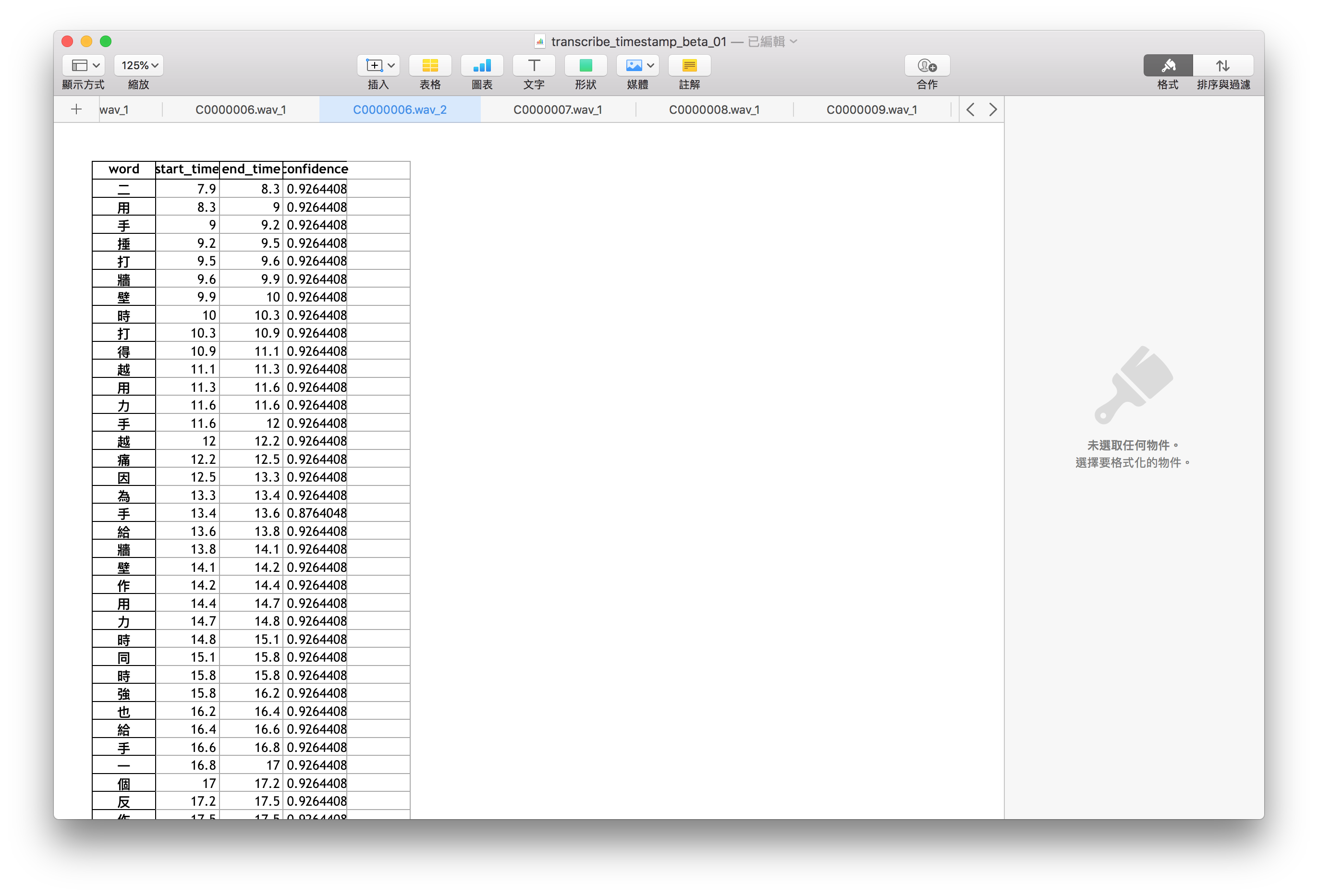Screen dimensions: 1318x896
Task: Expand the 125% zoom dropdown
Action: pos(139,66)
